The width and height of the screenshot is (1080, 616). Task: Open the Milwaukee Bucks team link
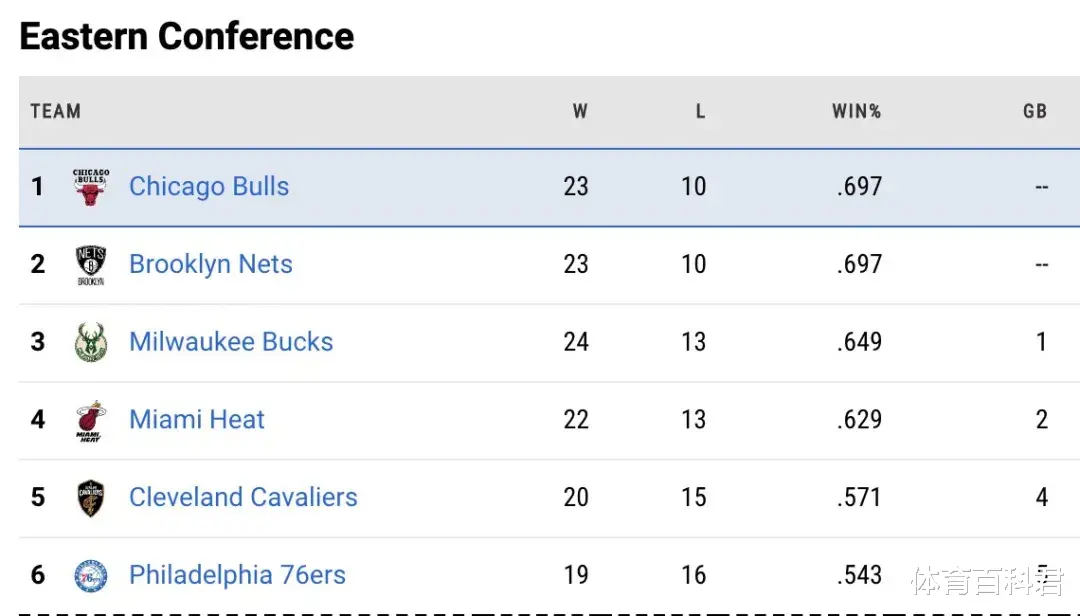click(231, 342)
